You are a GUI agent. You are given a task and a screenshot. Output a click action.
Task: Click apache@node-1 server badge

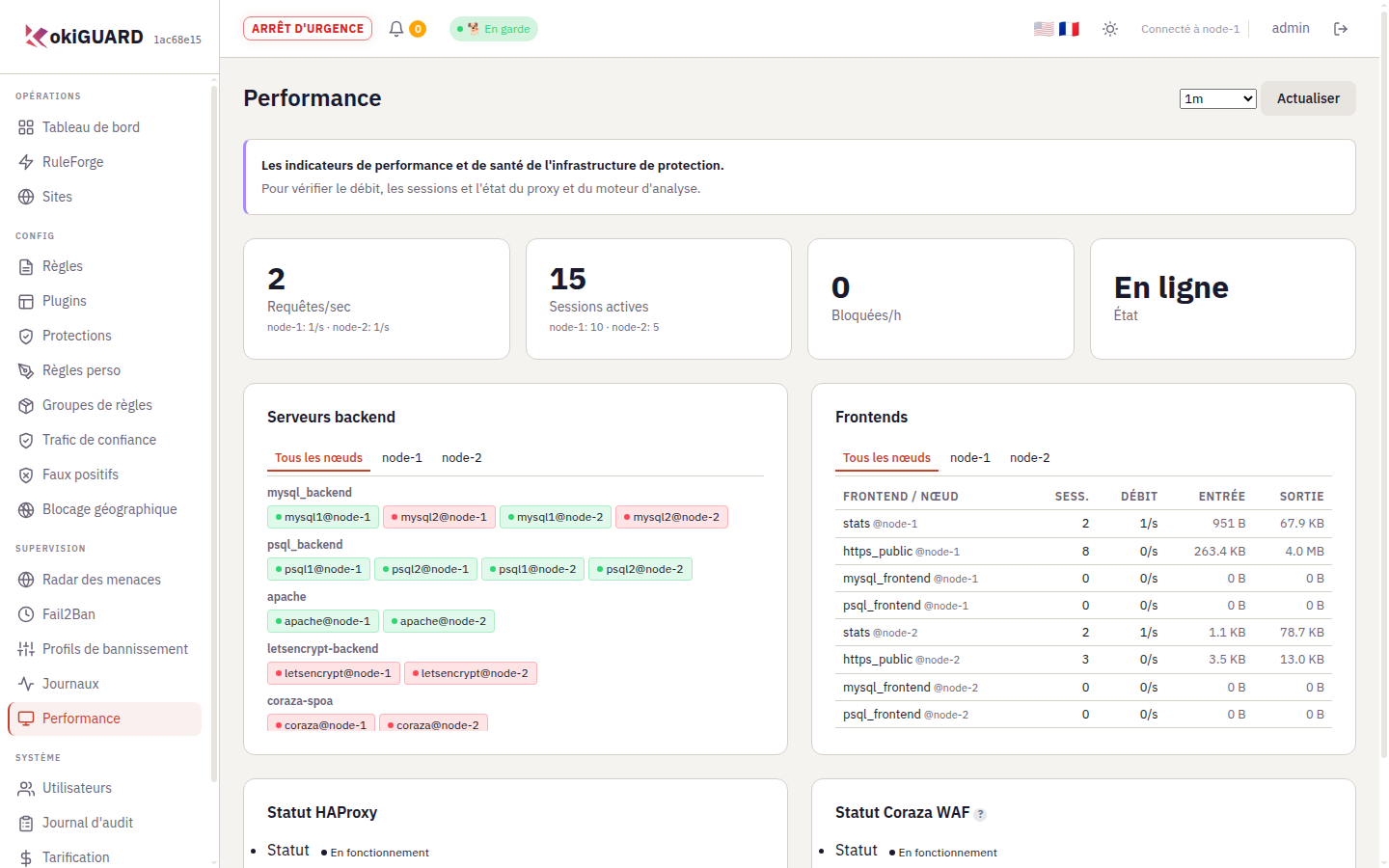(x=323, y=621)
